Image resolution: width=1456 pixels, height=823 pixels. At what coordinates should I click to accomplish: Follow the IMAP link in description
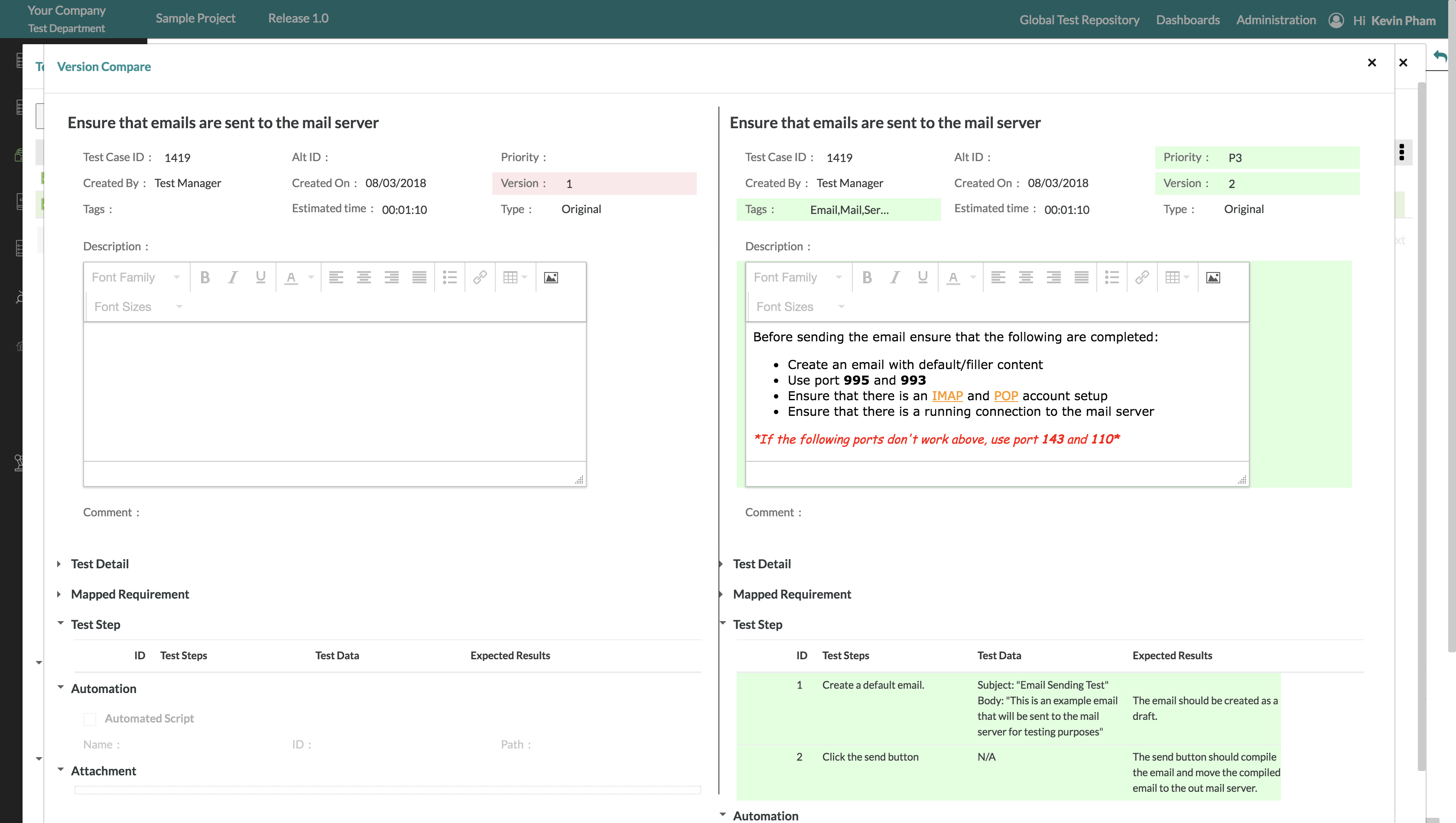[x=947, y=396]
